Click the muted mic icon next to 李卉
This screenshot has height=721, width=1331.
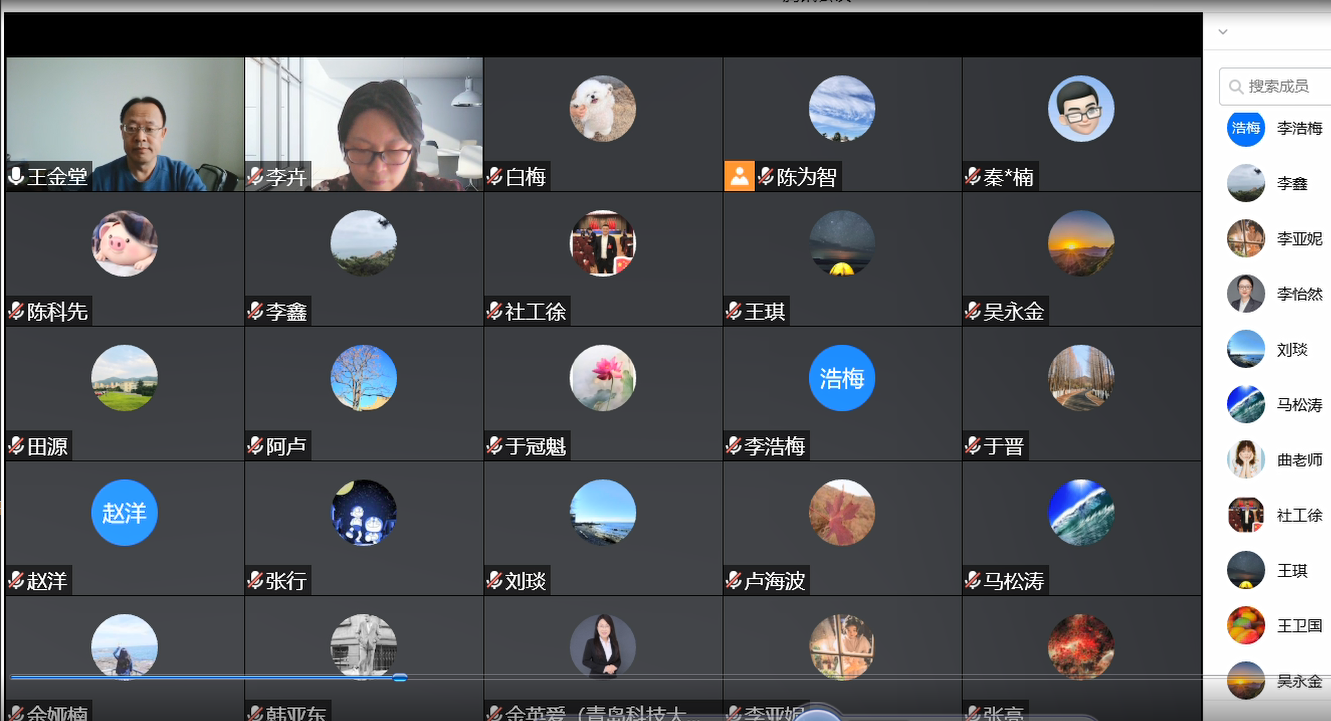(255, 177)
